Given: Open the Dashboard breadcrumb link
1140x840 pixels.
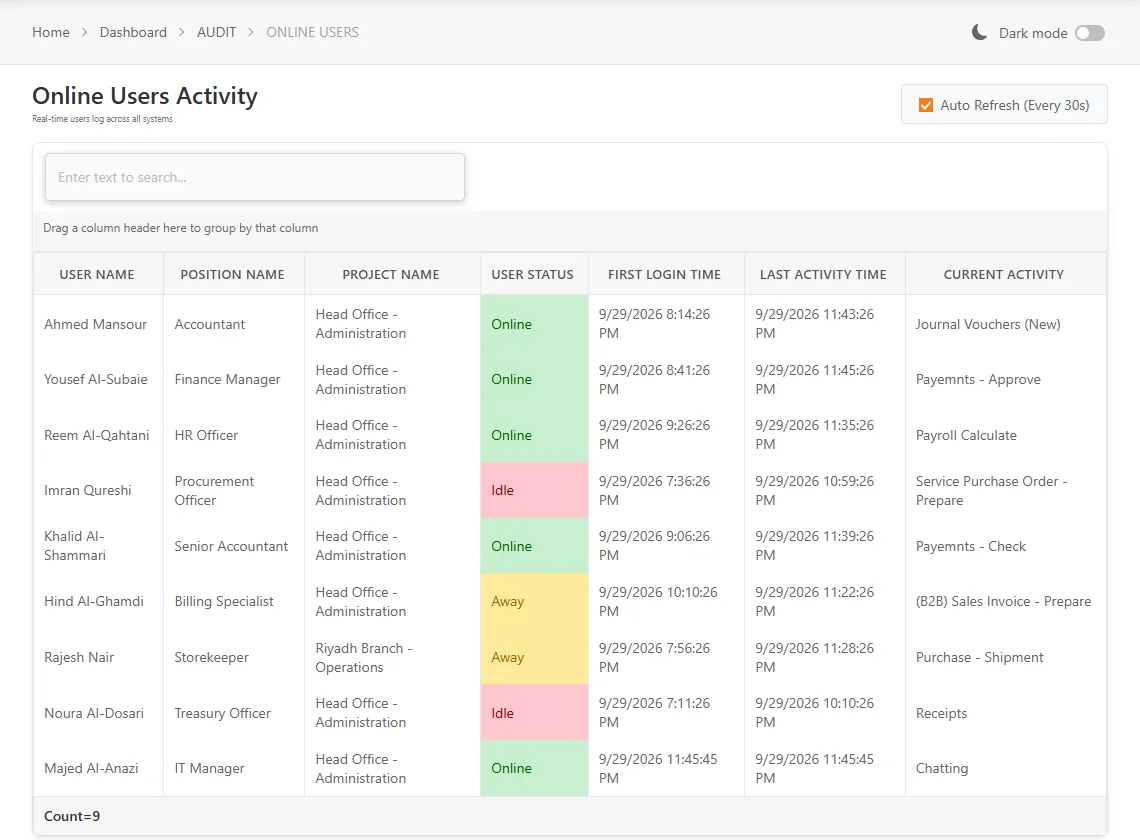Looking at the screenshot, I should point(133,32).
